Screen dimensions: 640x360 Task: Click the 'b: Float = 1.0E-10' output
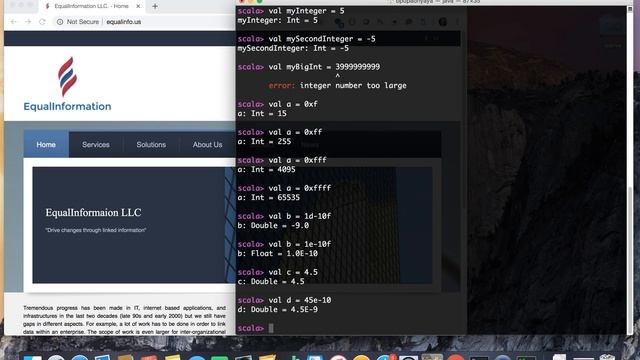tap(278, 253)
